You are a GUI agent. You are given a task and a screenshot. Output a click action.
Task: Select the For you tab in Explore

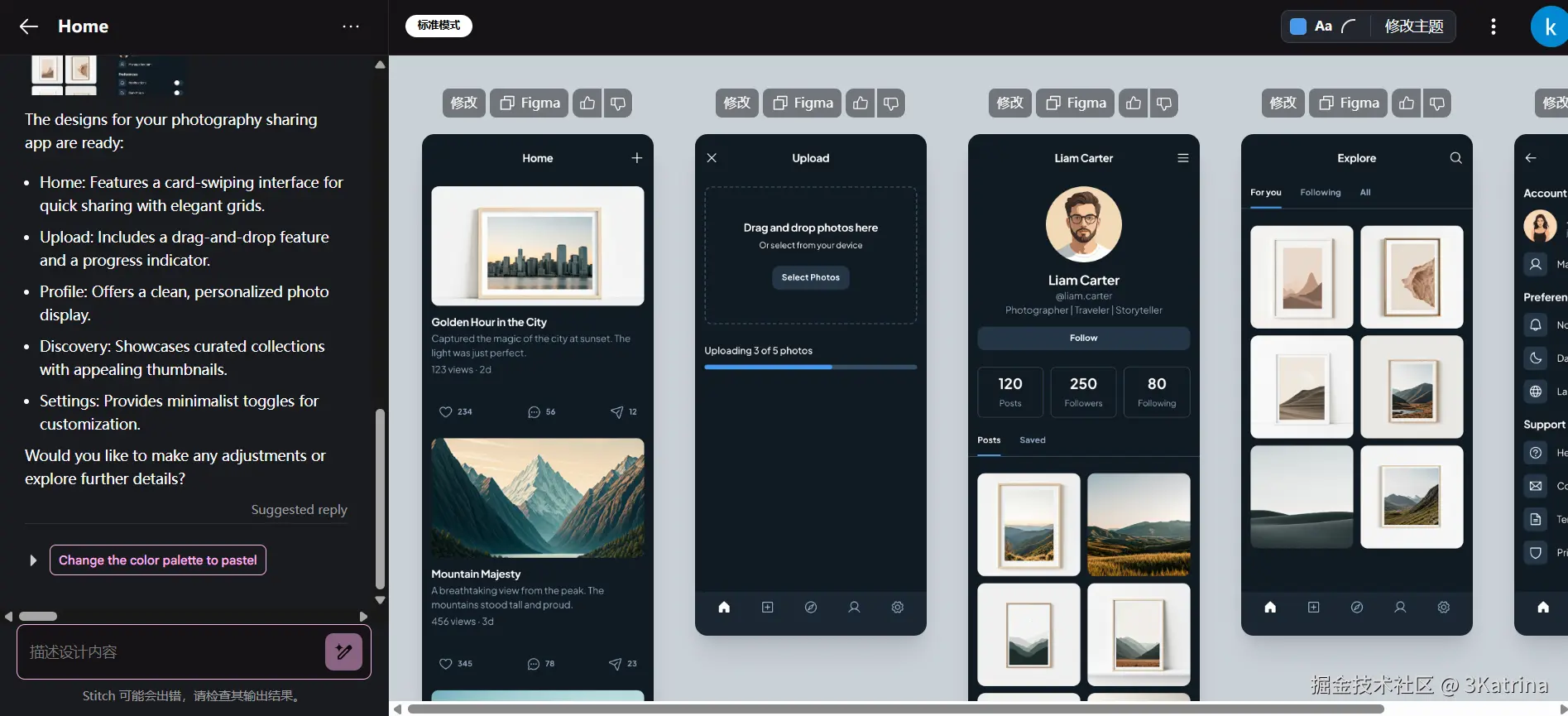click(x=1266, y=192)
